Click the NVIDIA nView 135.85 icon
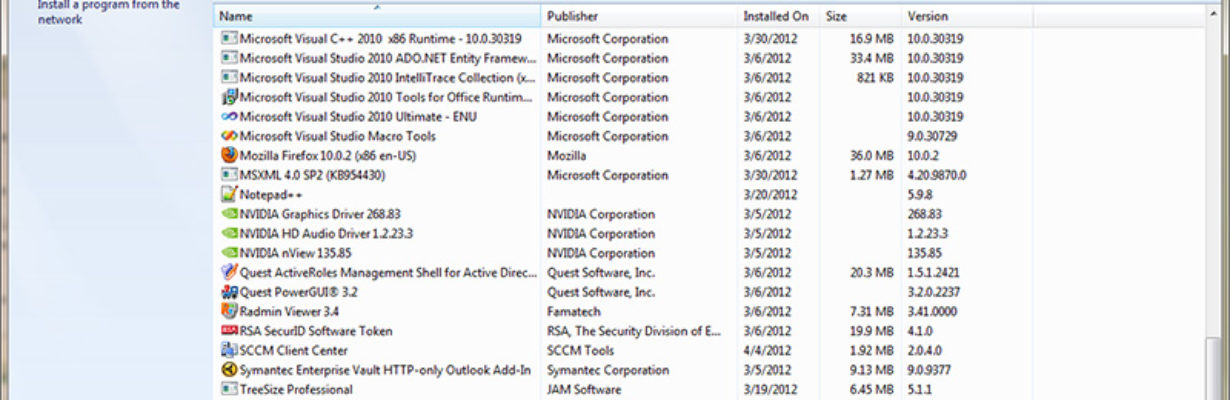 pos(229,253)
